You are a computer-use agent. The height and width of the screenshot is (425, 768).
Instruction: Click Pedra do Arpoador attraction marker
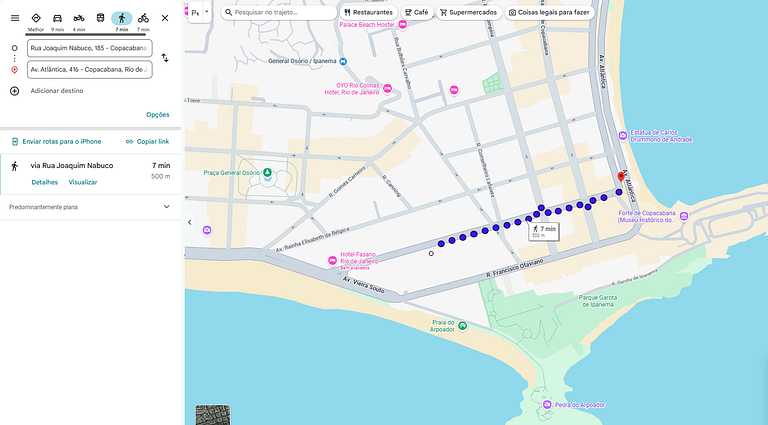547,404
